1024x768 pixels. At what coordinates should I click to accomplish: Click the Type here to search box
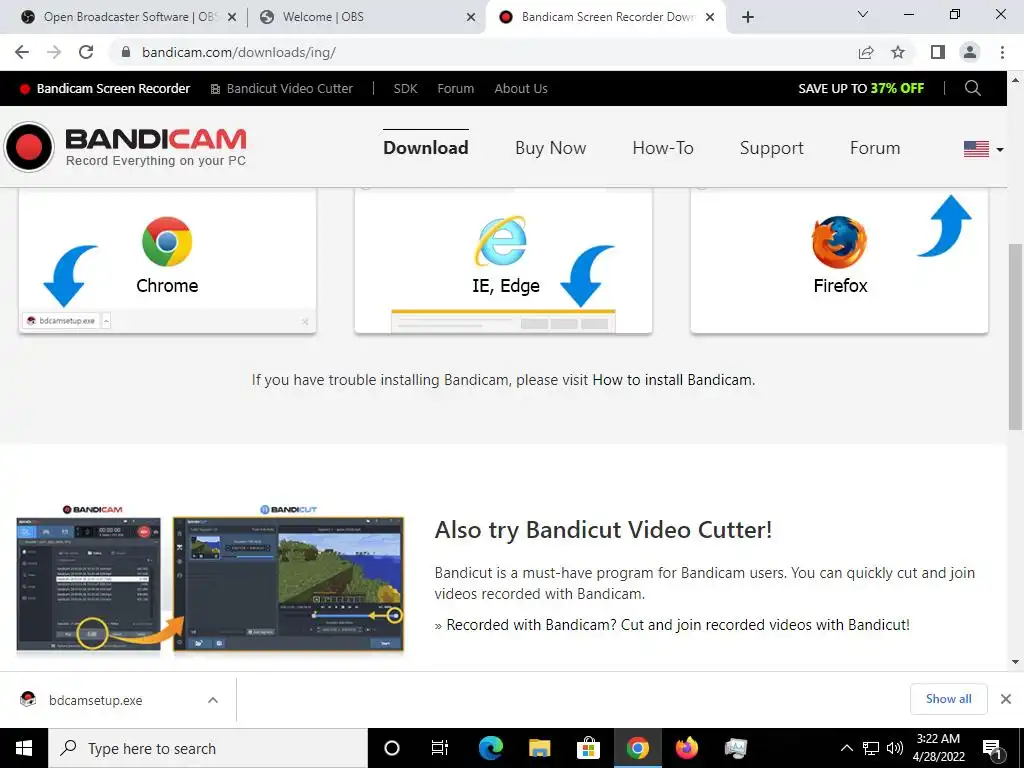208,748
